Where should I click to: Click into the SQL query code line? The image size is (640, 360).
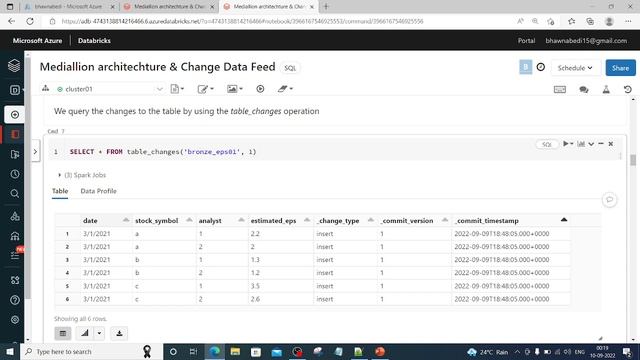[x=163, y=152]
